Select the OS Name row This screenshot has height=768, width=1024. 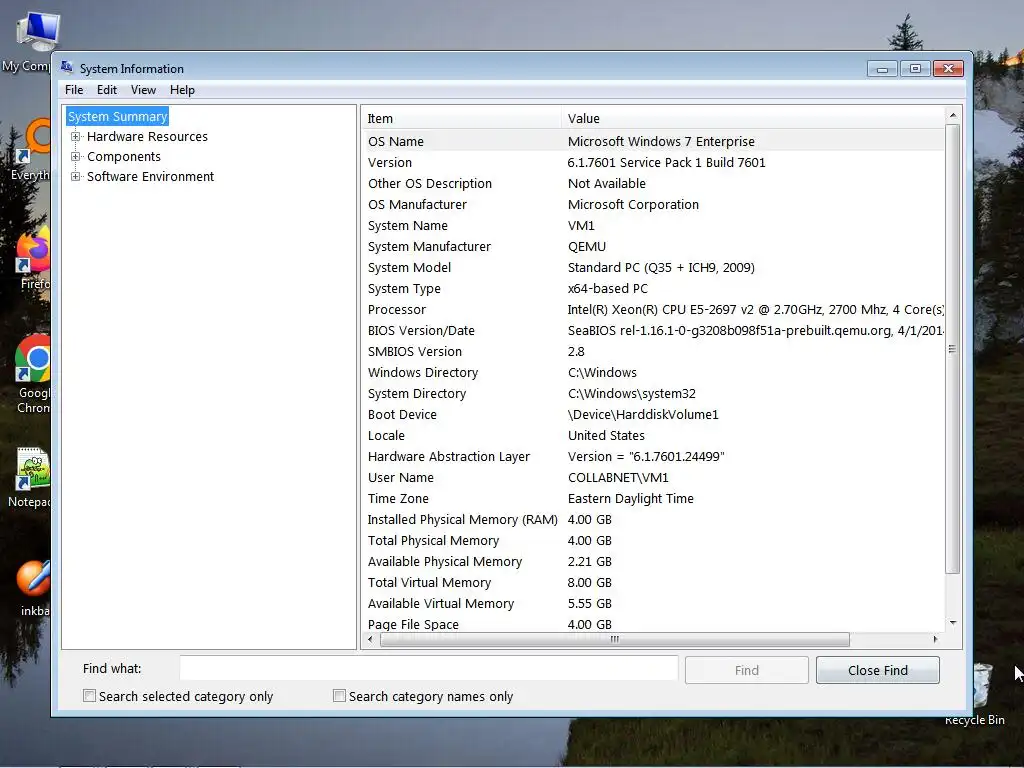[653, 141]
